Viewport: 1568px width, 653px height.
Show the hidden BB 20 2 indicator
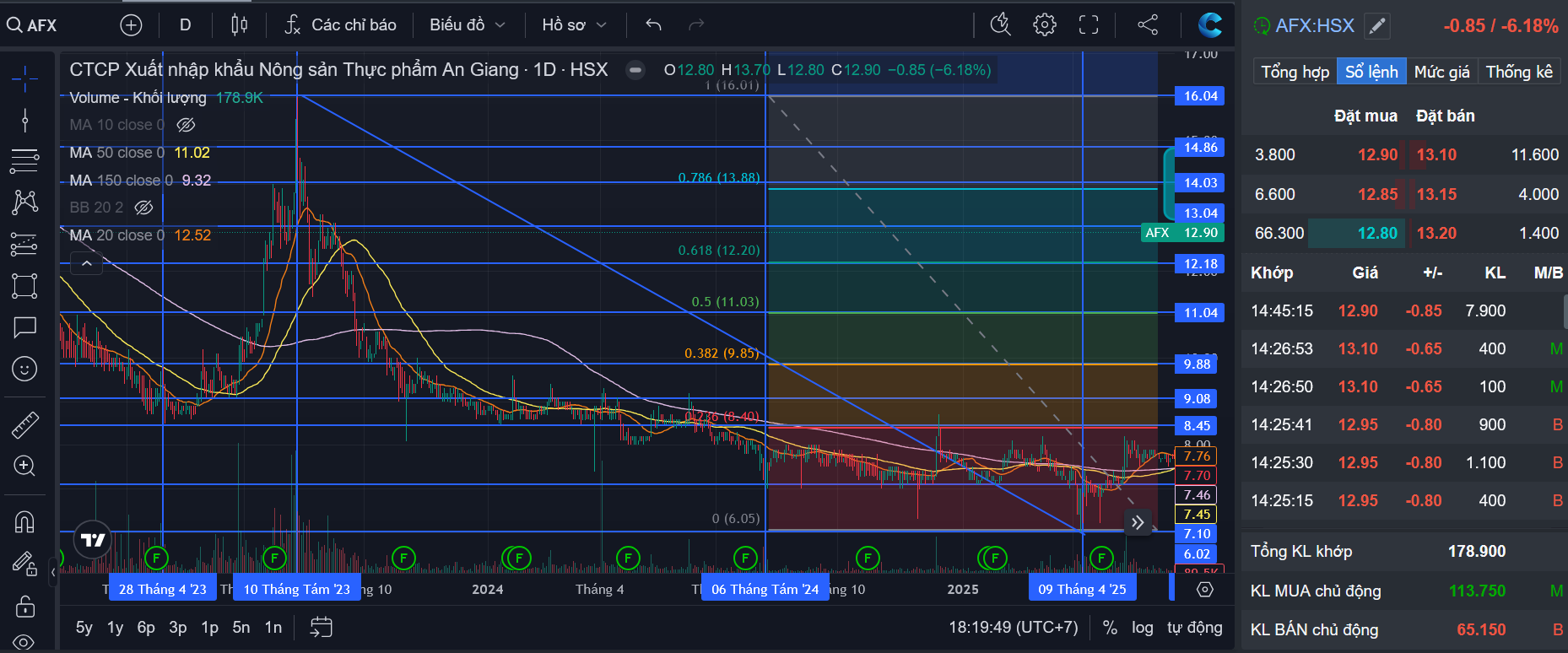point(144,208)
